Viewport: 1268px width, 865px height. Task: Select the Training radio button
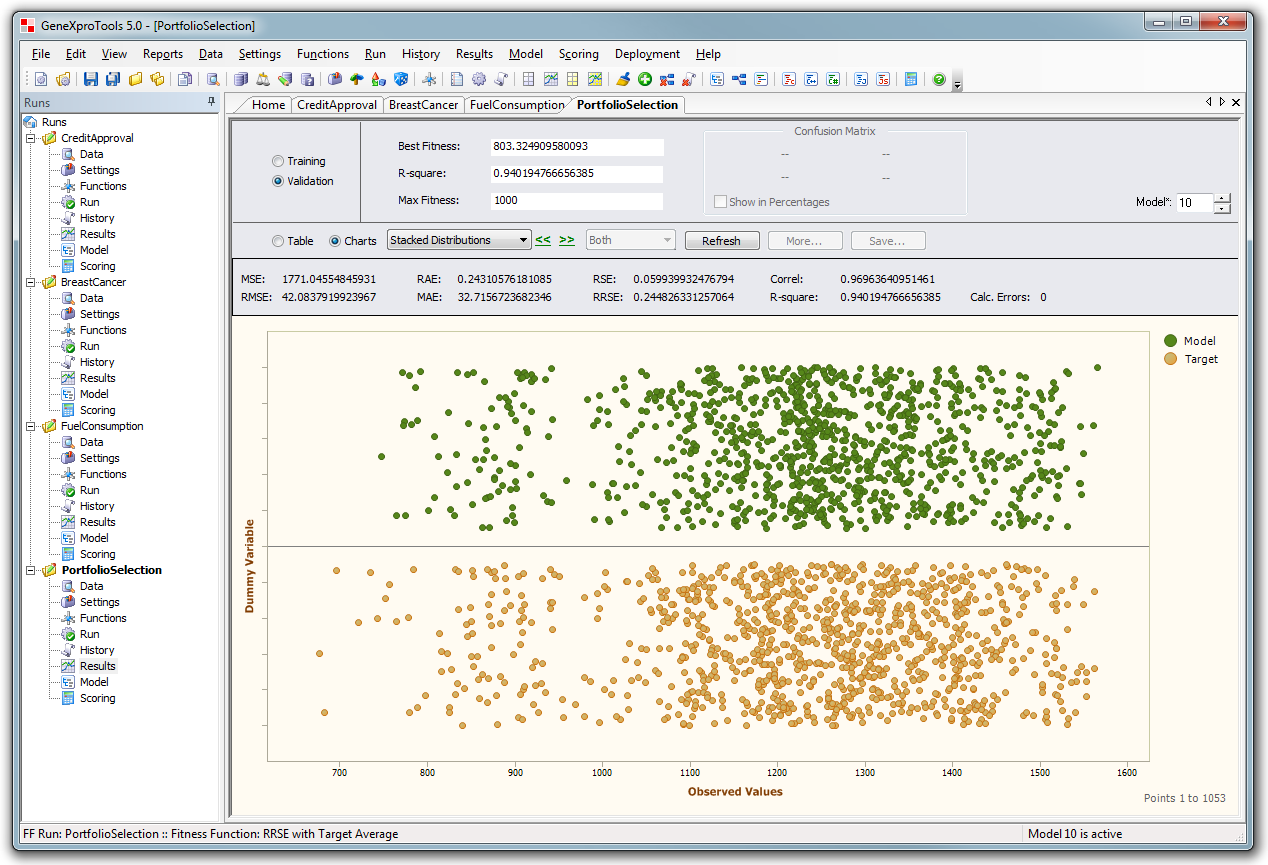click(x=278, y=161)
